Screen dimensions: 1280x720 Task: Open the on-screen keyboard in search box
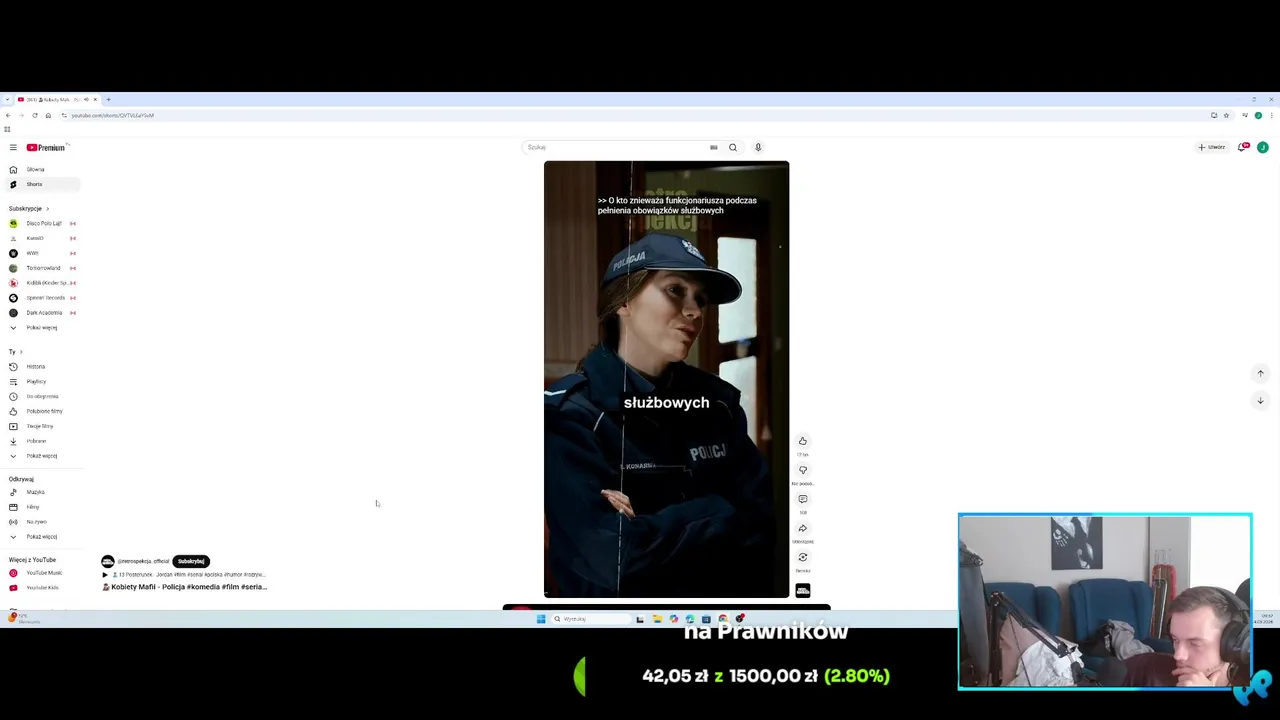pyautogui.click(x=713, y=147)
